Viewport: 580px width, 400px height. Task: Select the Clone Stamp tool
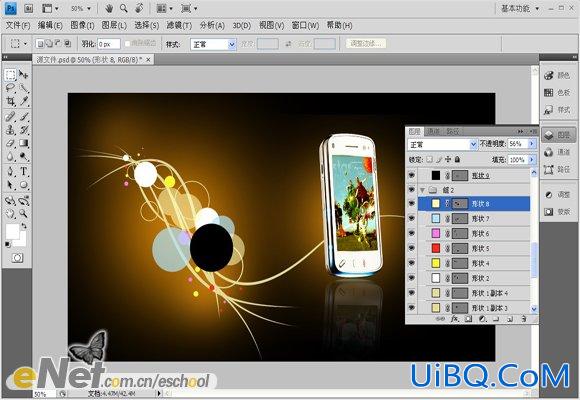[10, 130]
